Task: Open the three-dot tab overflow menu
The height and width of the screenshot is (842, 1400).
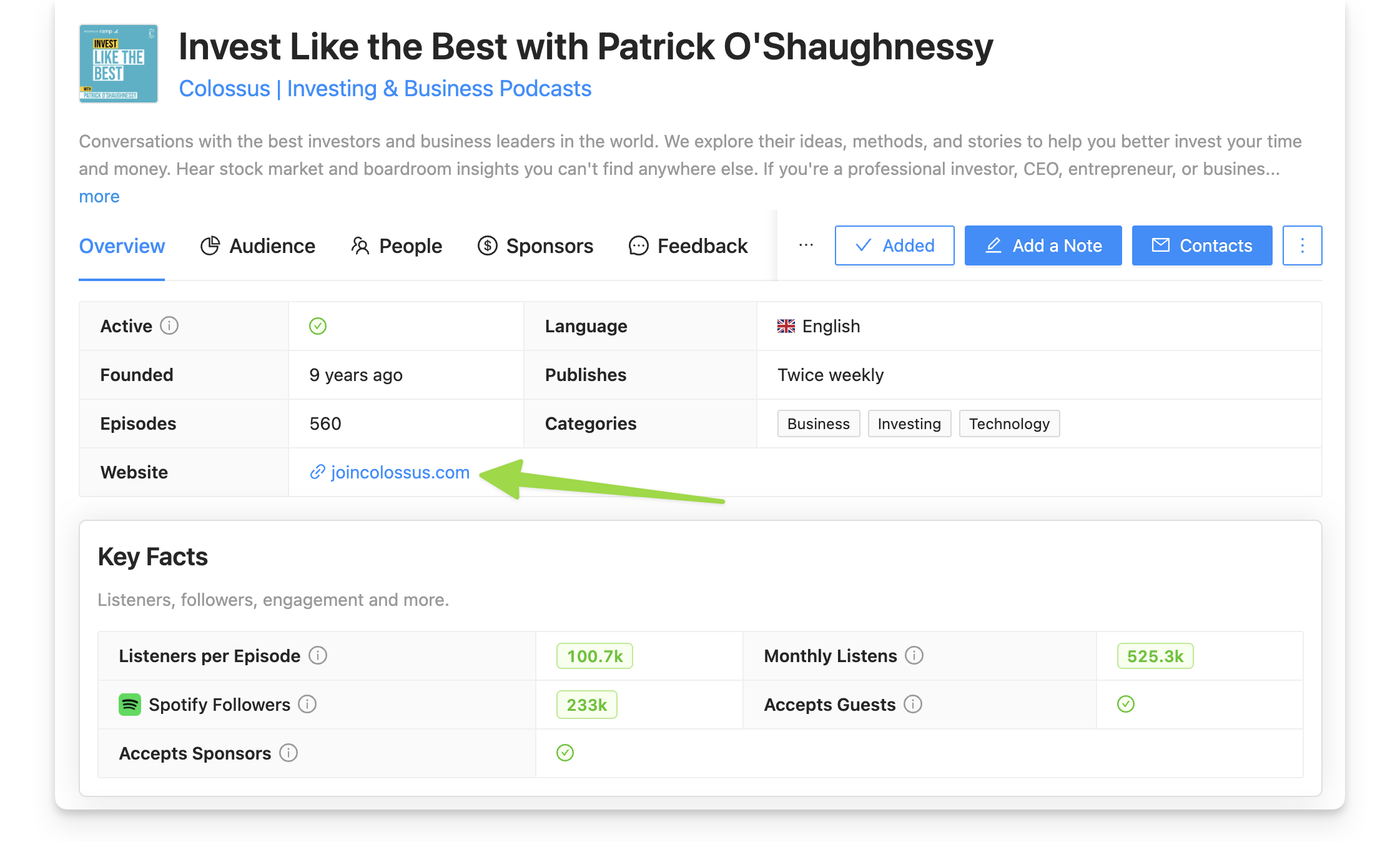Action: 806,245
